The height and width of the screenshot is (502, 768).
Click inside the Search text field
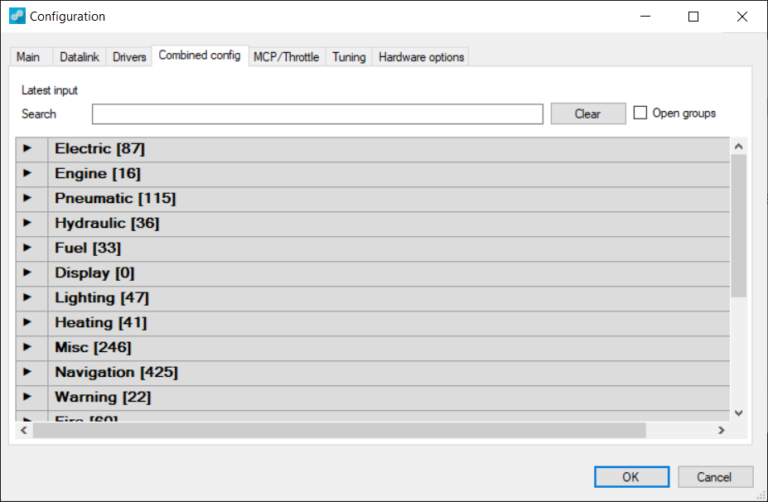tap(317, 114)
